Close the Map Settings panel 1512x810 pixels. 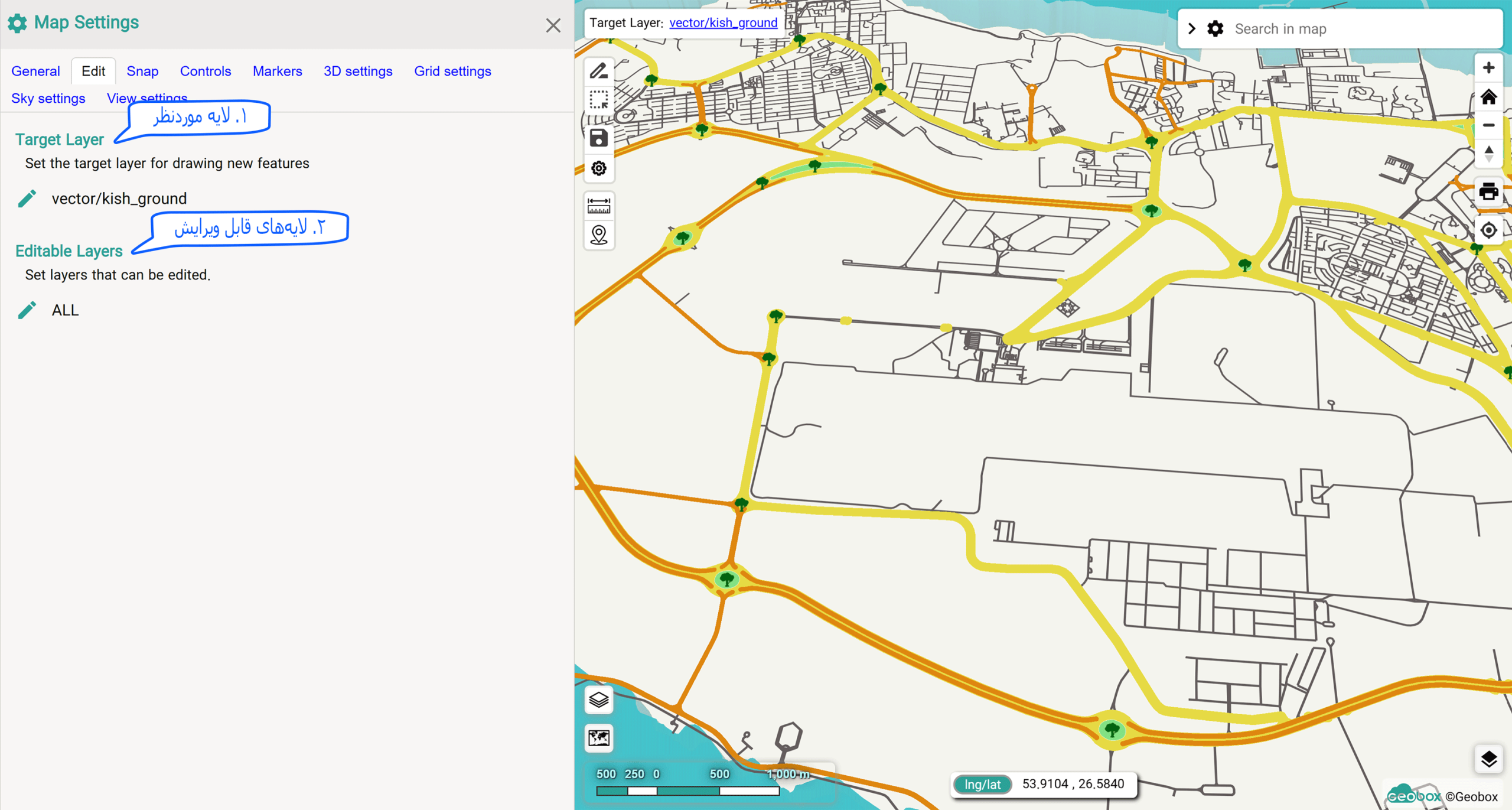pos(553,25)
